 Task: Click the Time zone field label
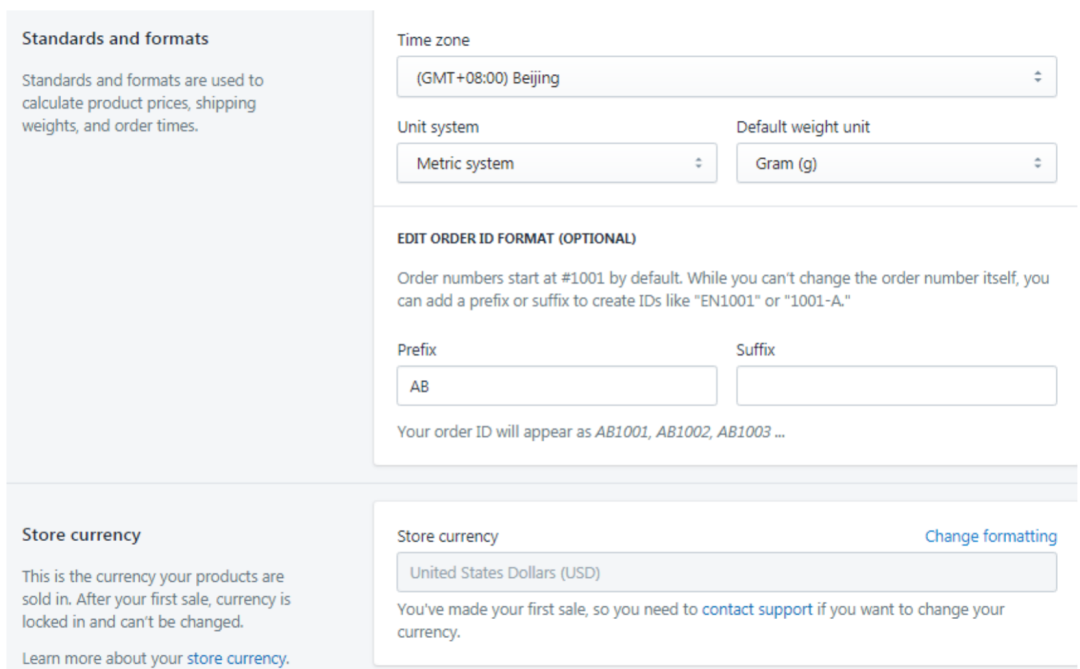(433, 41)
